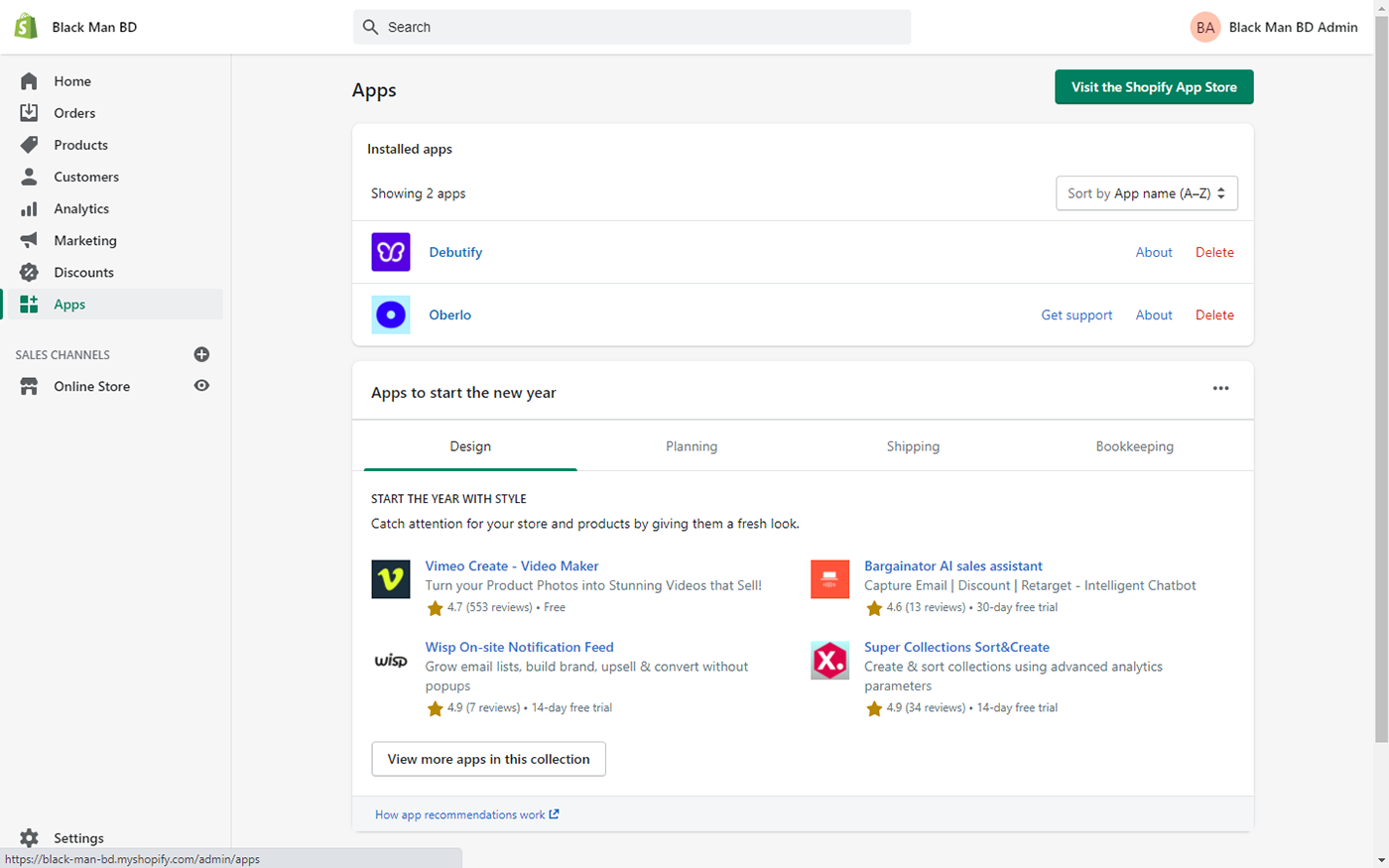Open the BA account avatar
The height and width of the screenshot is (868, 1389).
1205,28
